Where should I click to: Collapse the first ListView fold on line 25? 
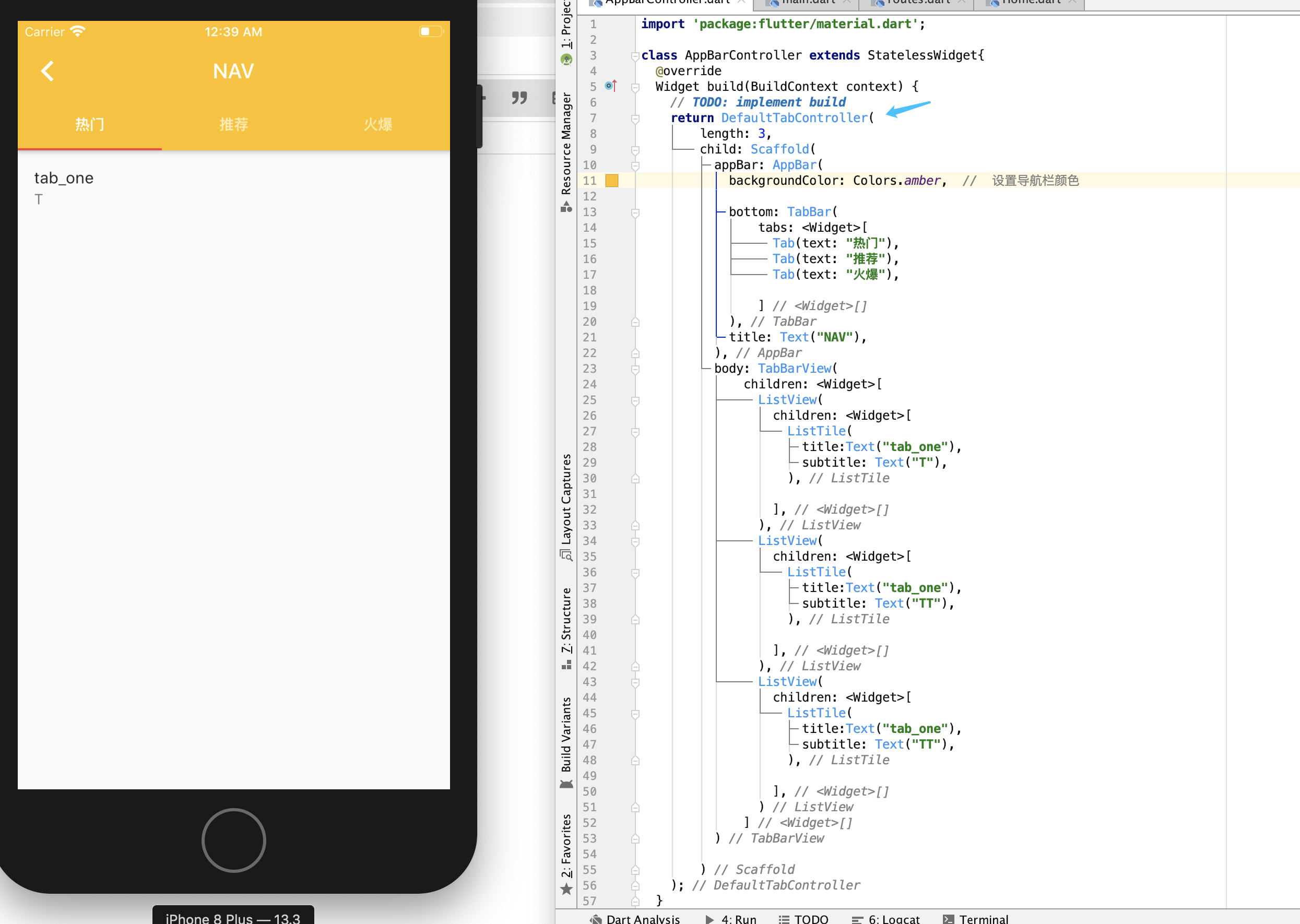pos(635,400)
